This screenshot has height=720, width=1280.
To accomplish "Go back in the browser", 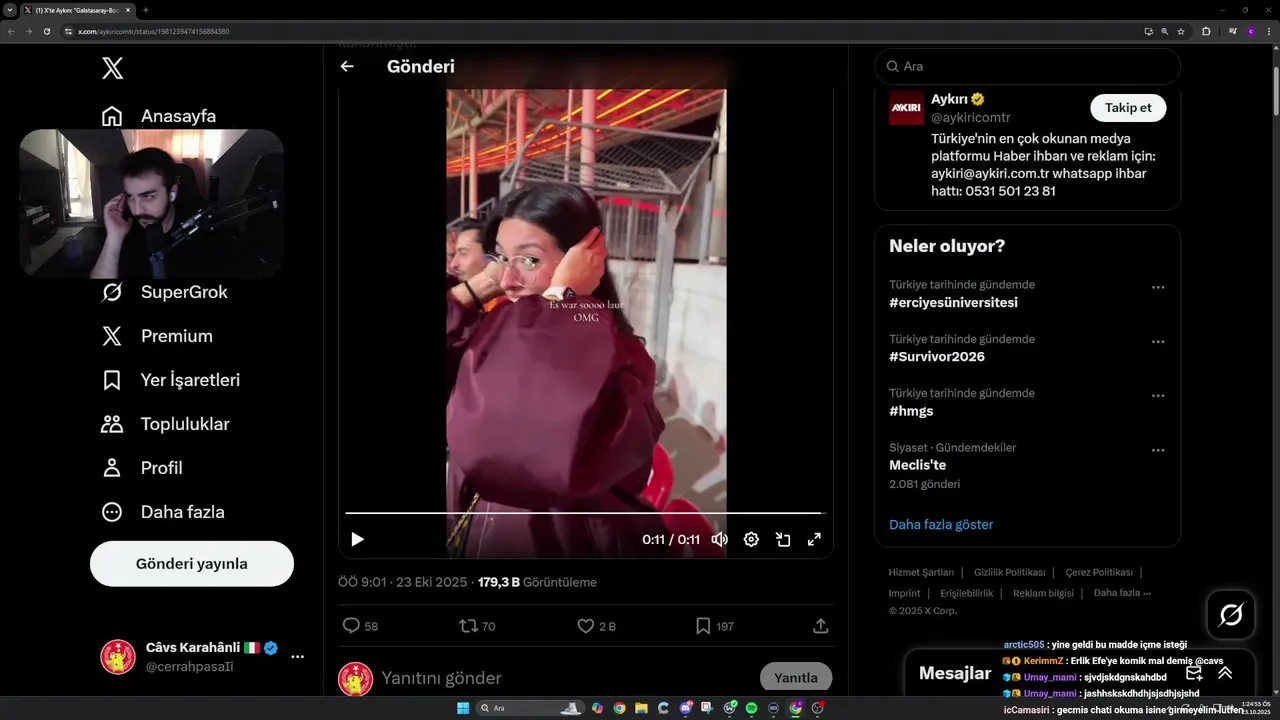I will pos(11,31).
